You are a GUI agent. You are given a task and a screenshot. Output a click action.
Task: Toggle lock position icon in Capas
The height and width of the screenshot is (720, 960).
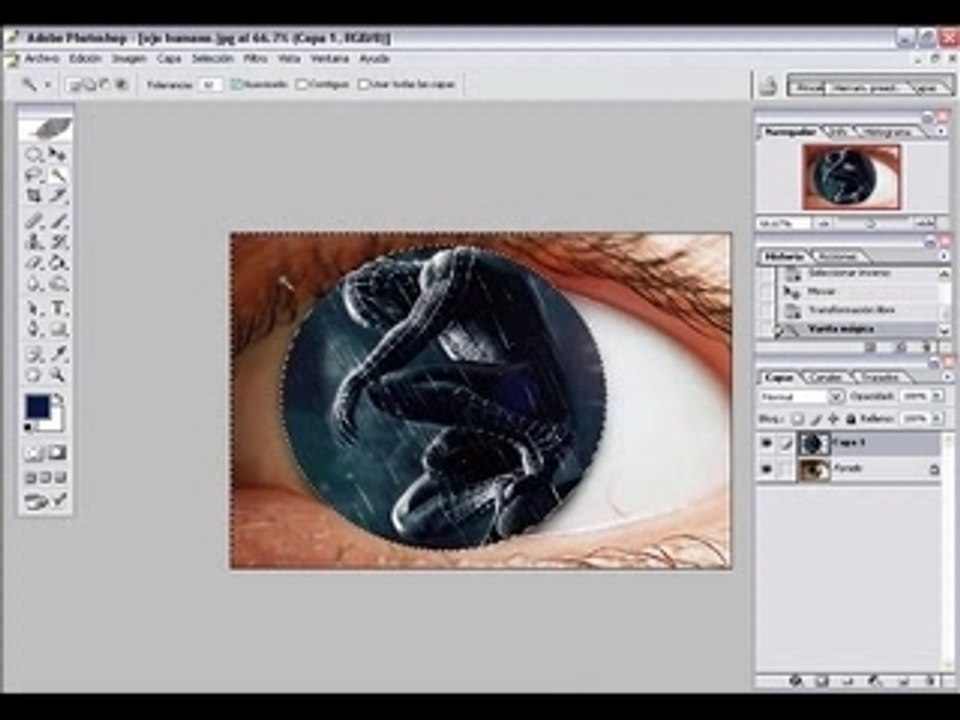coord(833,419)
